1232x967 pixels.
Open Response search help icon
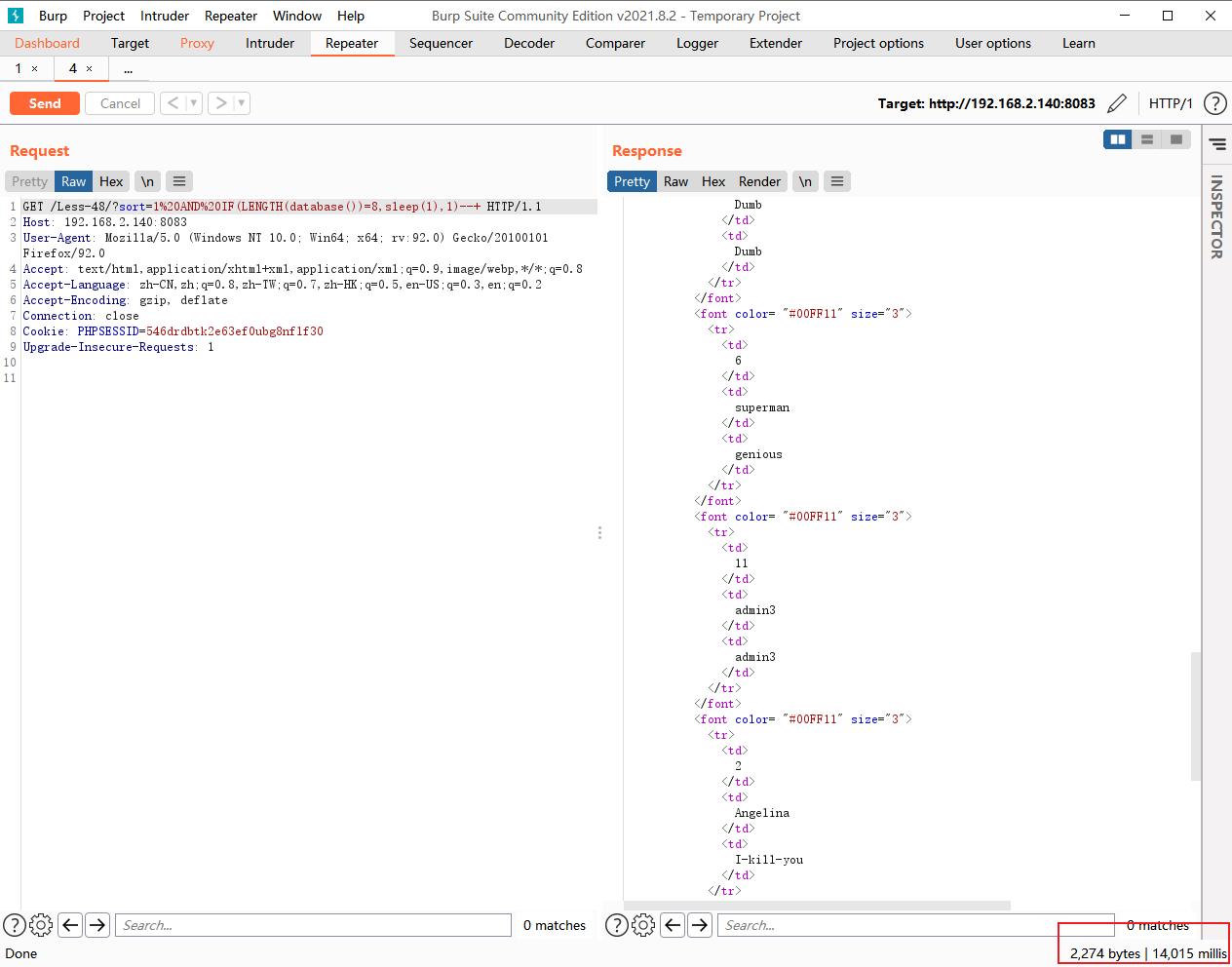617,925
